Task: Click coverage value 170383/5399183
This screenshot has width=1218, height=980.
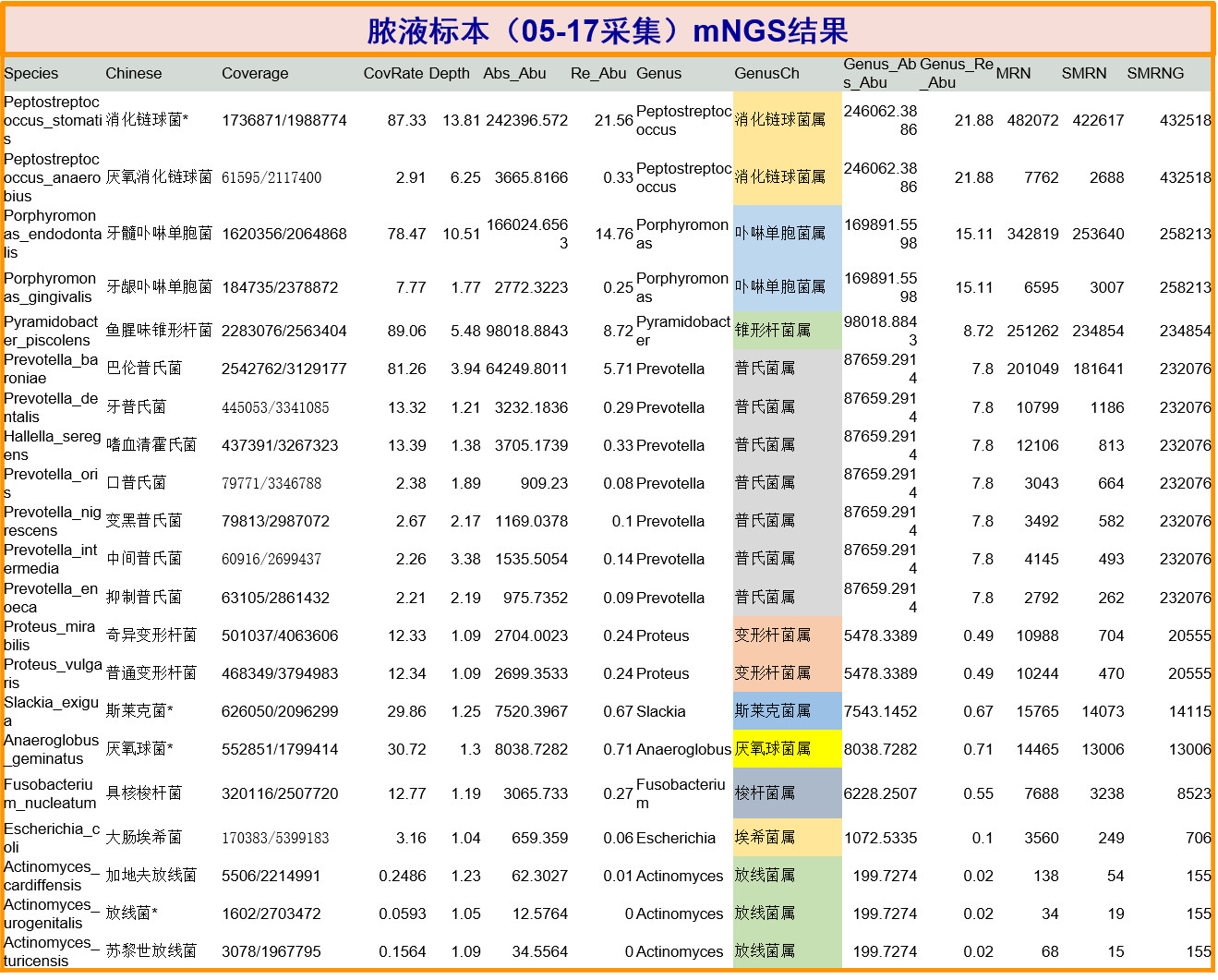Action: pyautogui.click(x=275, y=838)
